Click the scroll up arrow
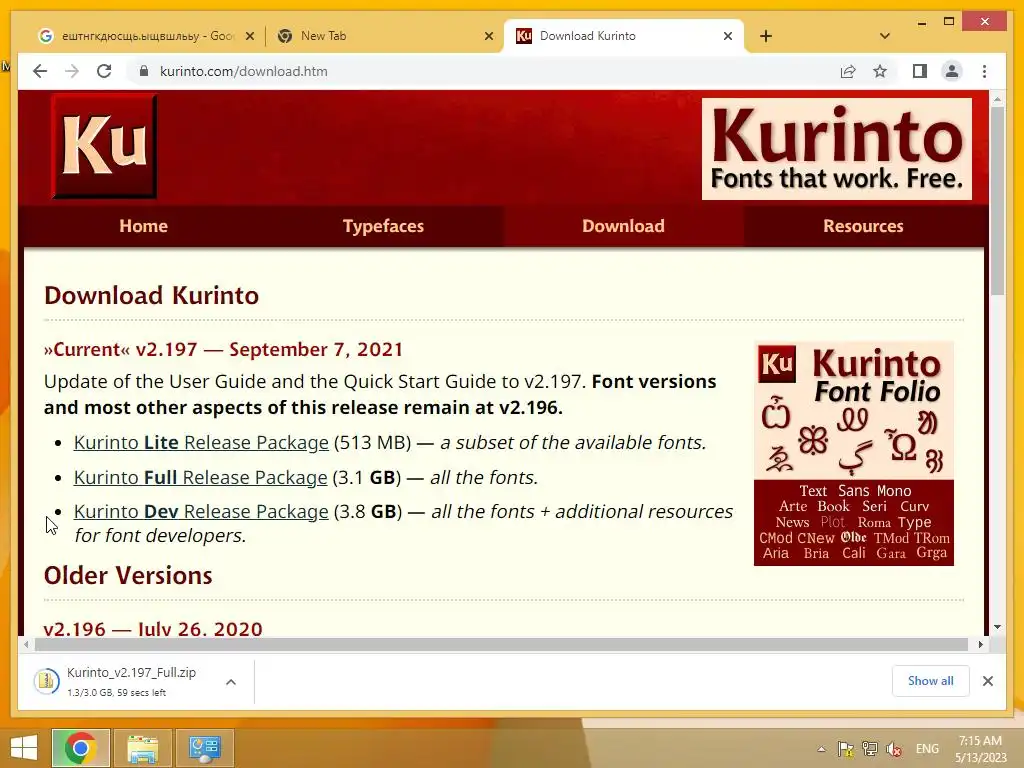1024x768 pixels. [997, 99]
